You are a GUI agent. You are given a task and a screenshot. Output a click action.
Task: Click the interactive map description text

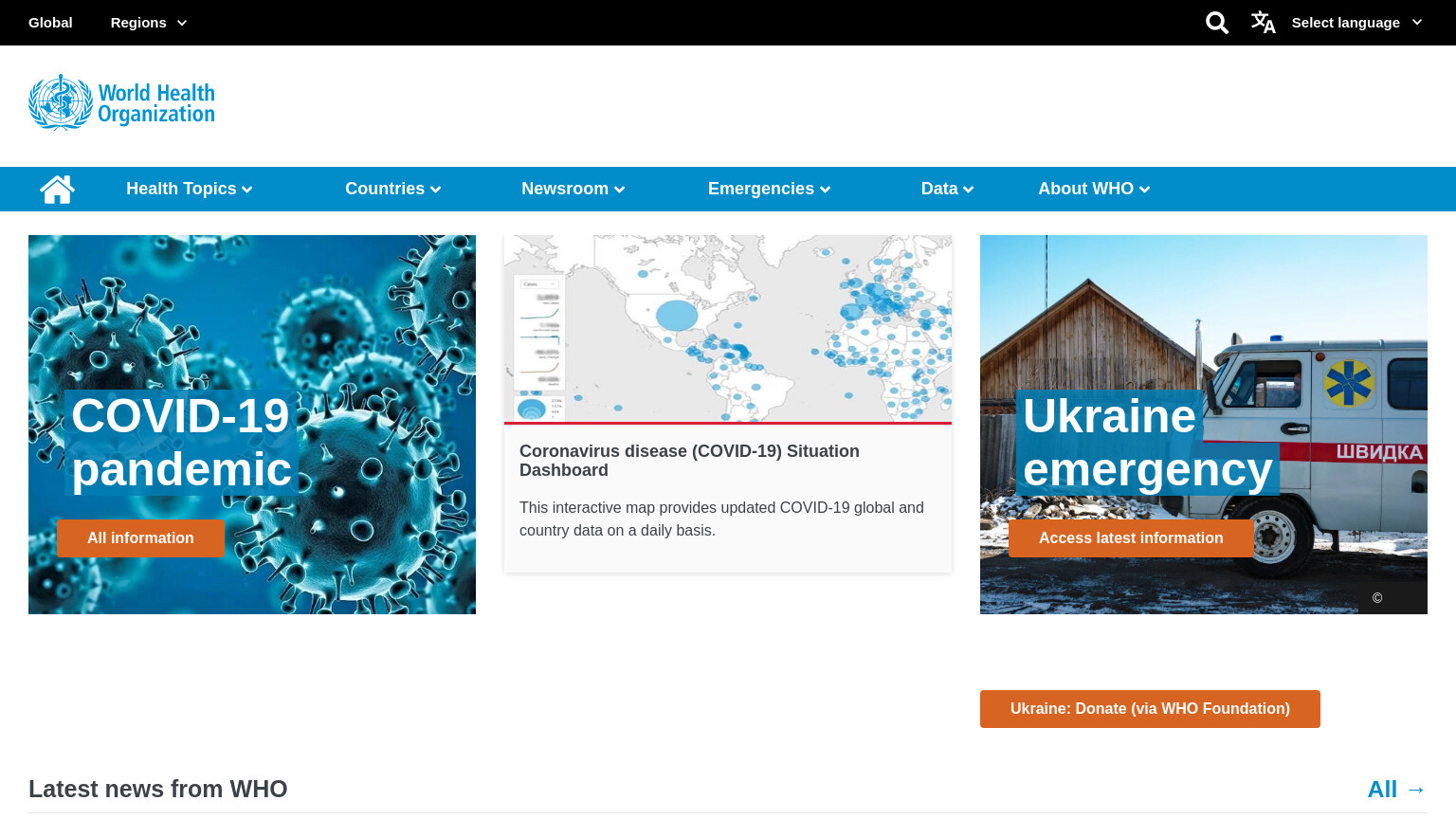point(721,519)
